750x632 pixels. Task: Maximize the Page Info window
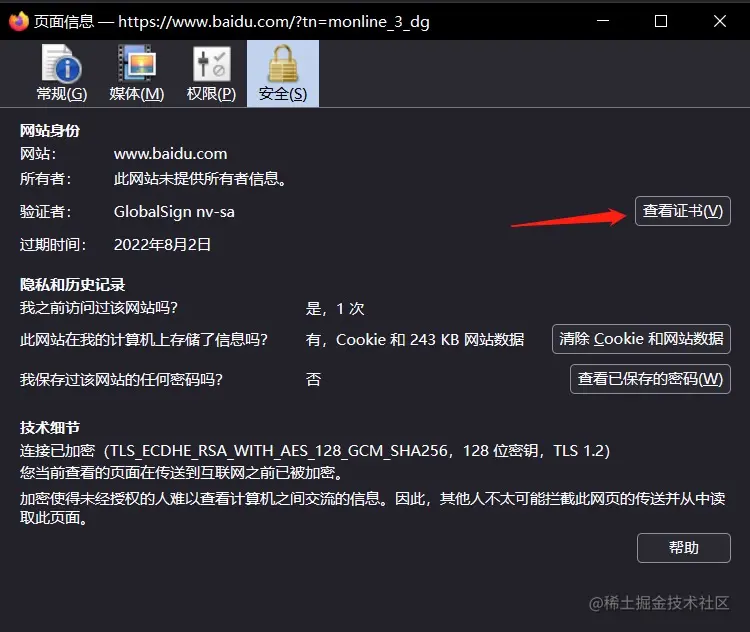tap(661, 21)
